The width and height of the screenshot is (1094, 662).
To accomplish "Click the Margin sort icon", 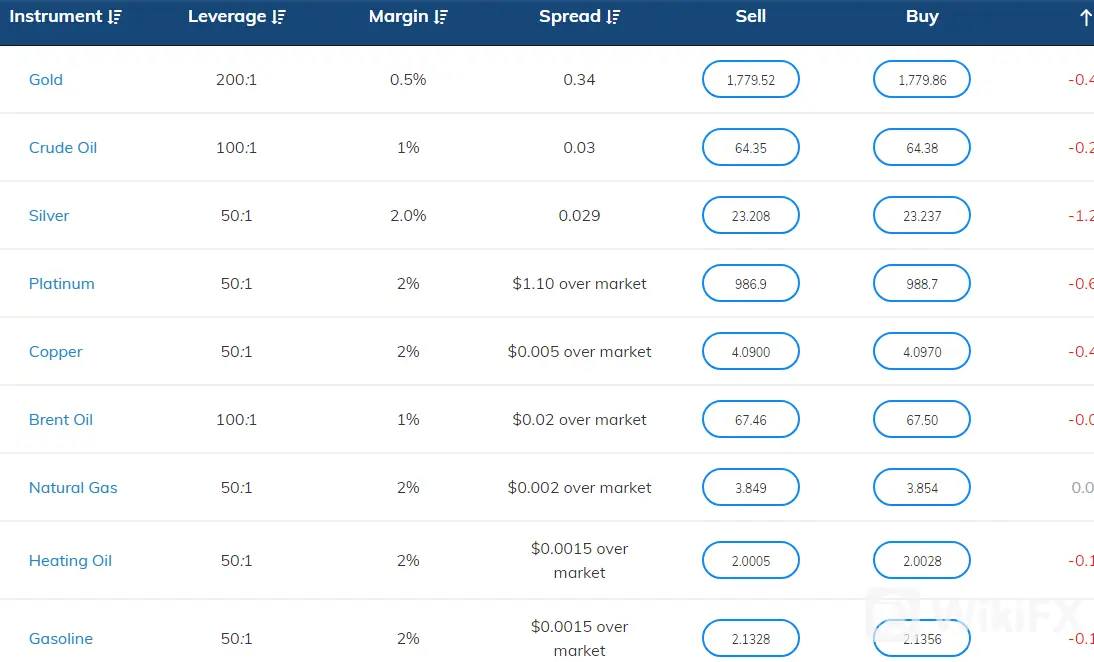I will click(x=442, y=17).
